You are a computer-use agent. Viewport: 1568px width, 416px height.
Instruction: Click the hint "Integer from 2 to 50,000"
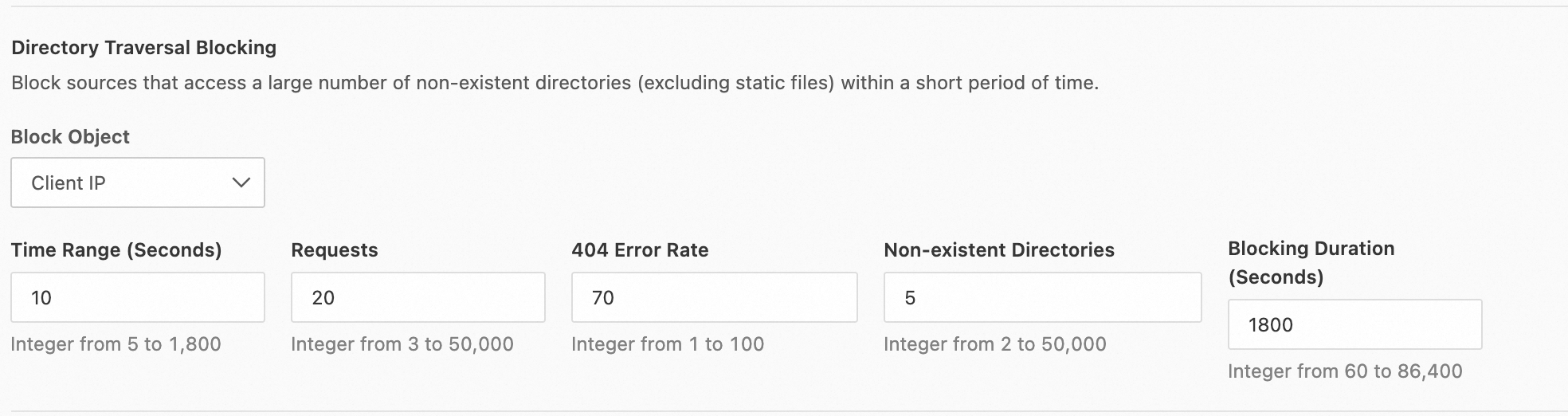995,344
